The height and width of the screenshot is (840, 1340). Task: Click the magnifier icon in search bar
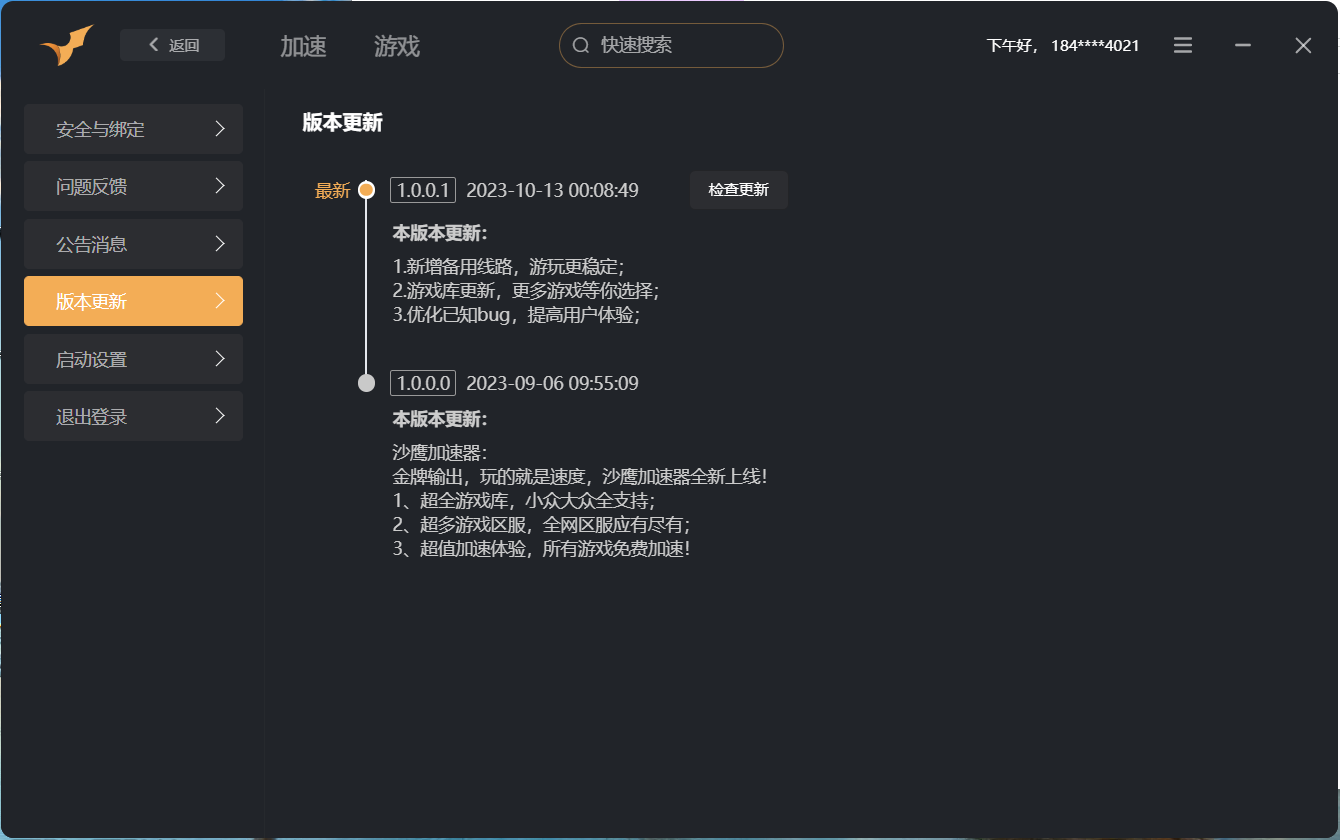click(x=581, y=45)
